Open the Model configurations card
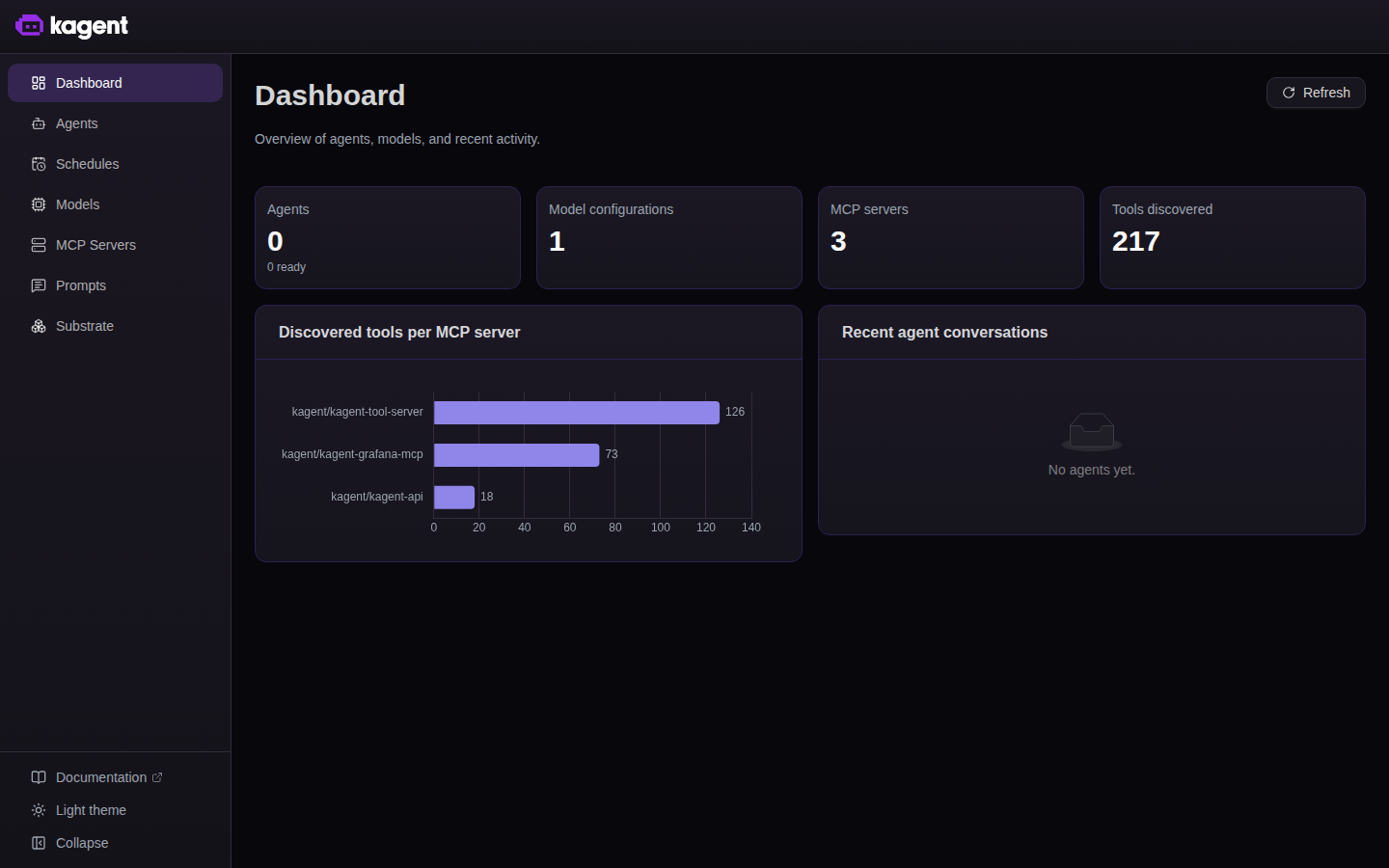 click(669, 237)
